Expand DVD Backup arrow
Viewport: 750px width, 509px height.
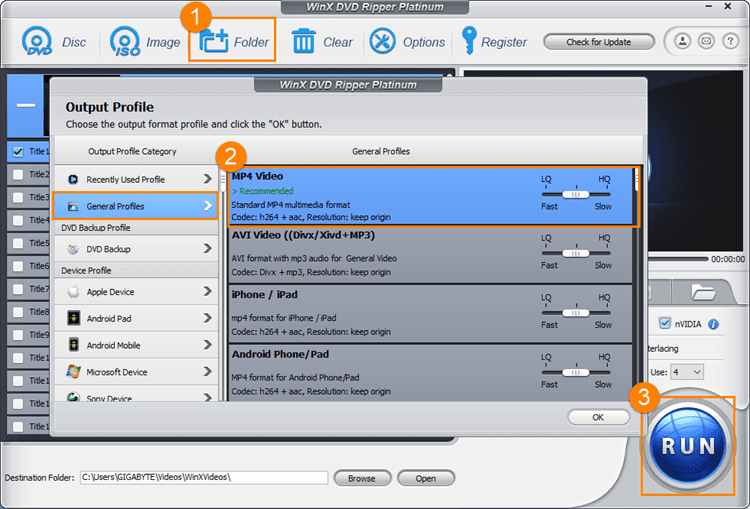208,248
